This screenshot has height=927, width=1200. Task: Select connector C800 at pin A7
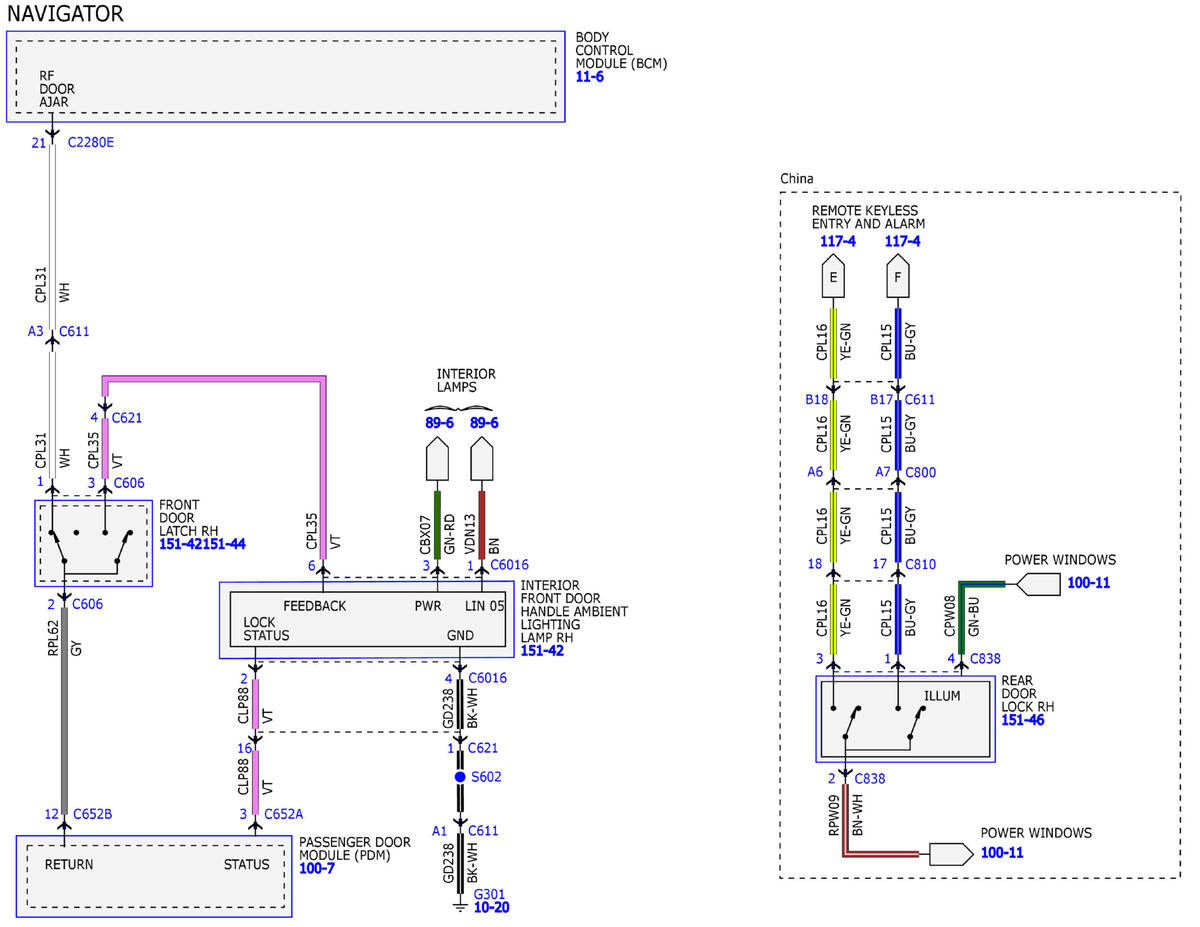pyautogui.click(x=921, y=472)
